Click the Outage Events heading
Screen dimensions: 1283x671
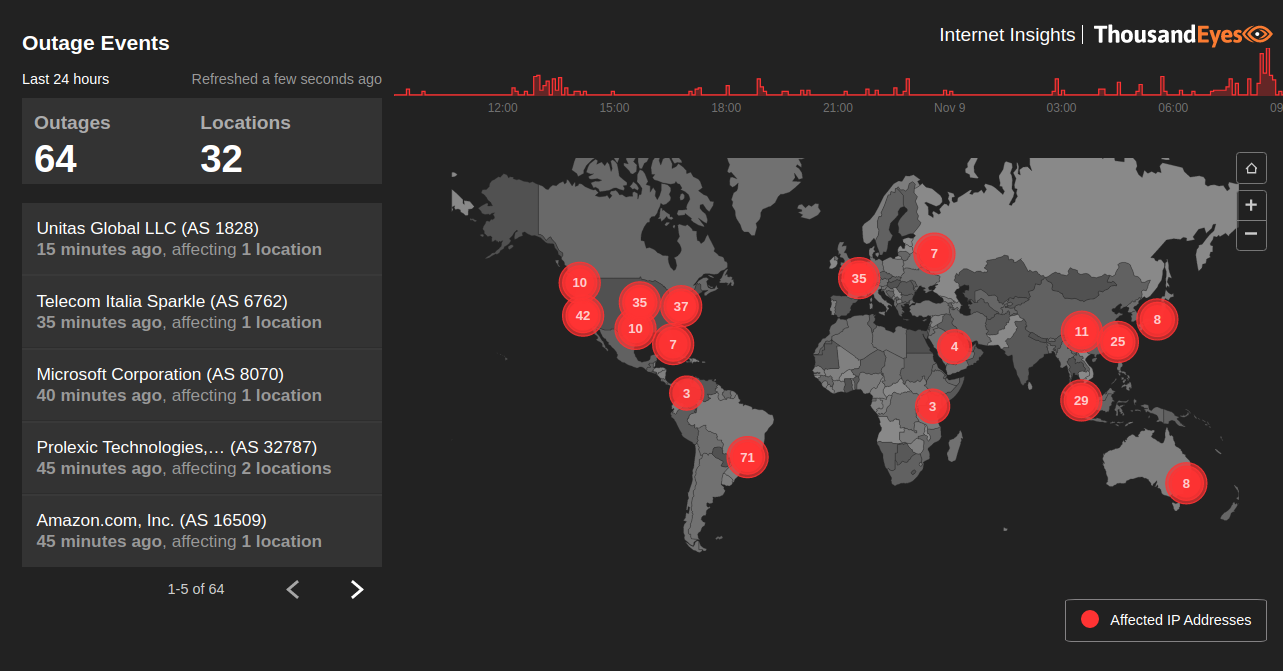click(96, 43)
